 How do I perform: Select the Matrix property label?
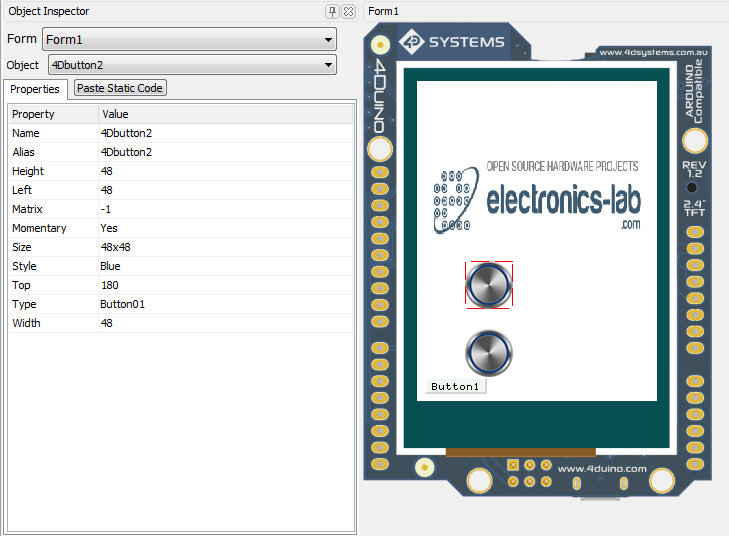(x=27, y=209)
